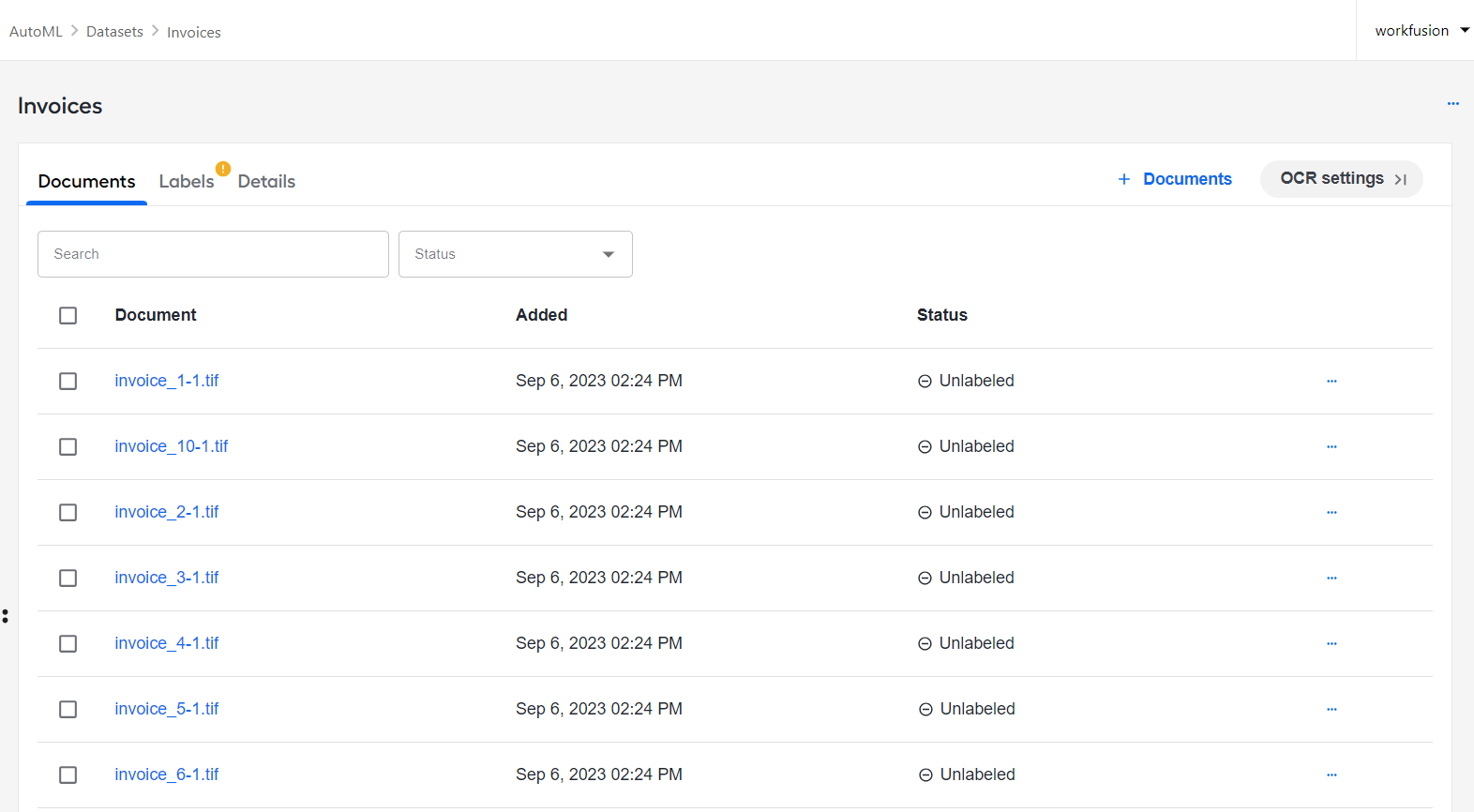Switch to the Labels tab
This screenshot has height=812, width=1474.
pos(187,181)
